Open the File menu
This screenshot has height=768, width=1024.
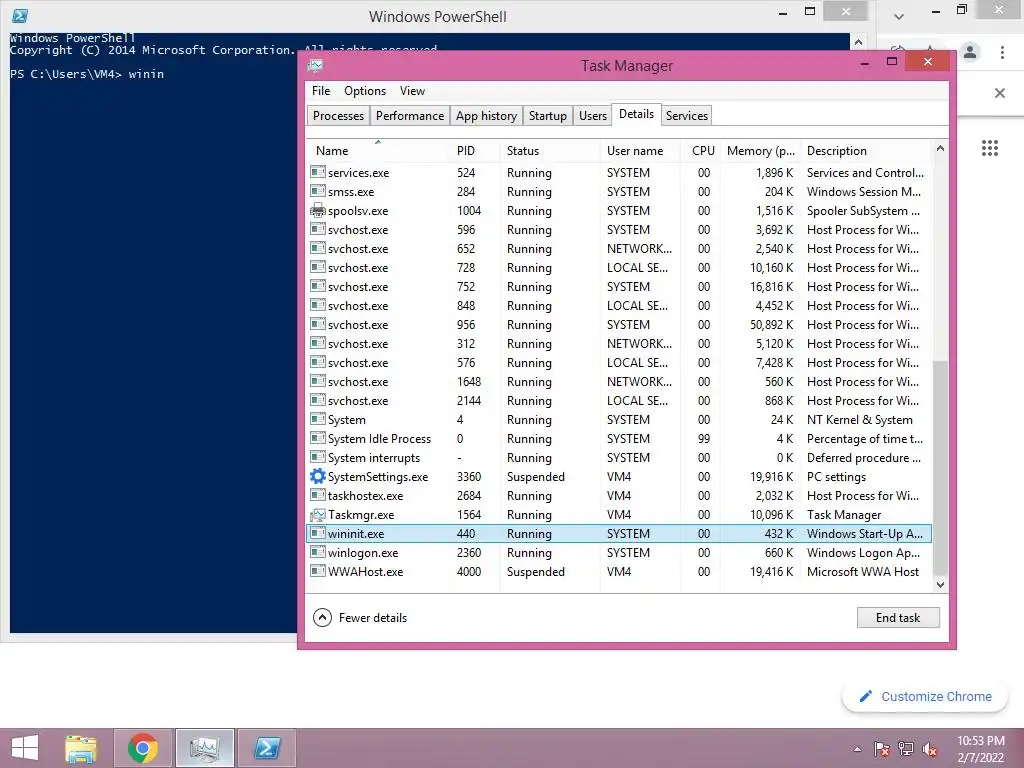pos(321,91)
